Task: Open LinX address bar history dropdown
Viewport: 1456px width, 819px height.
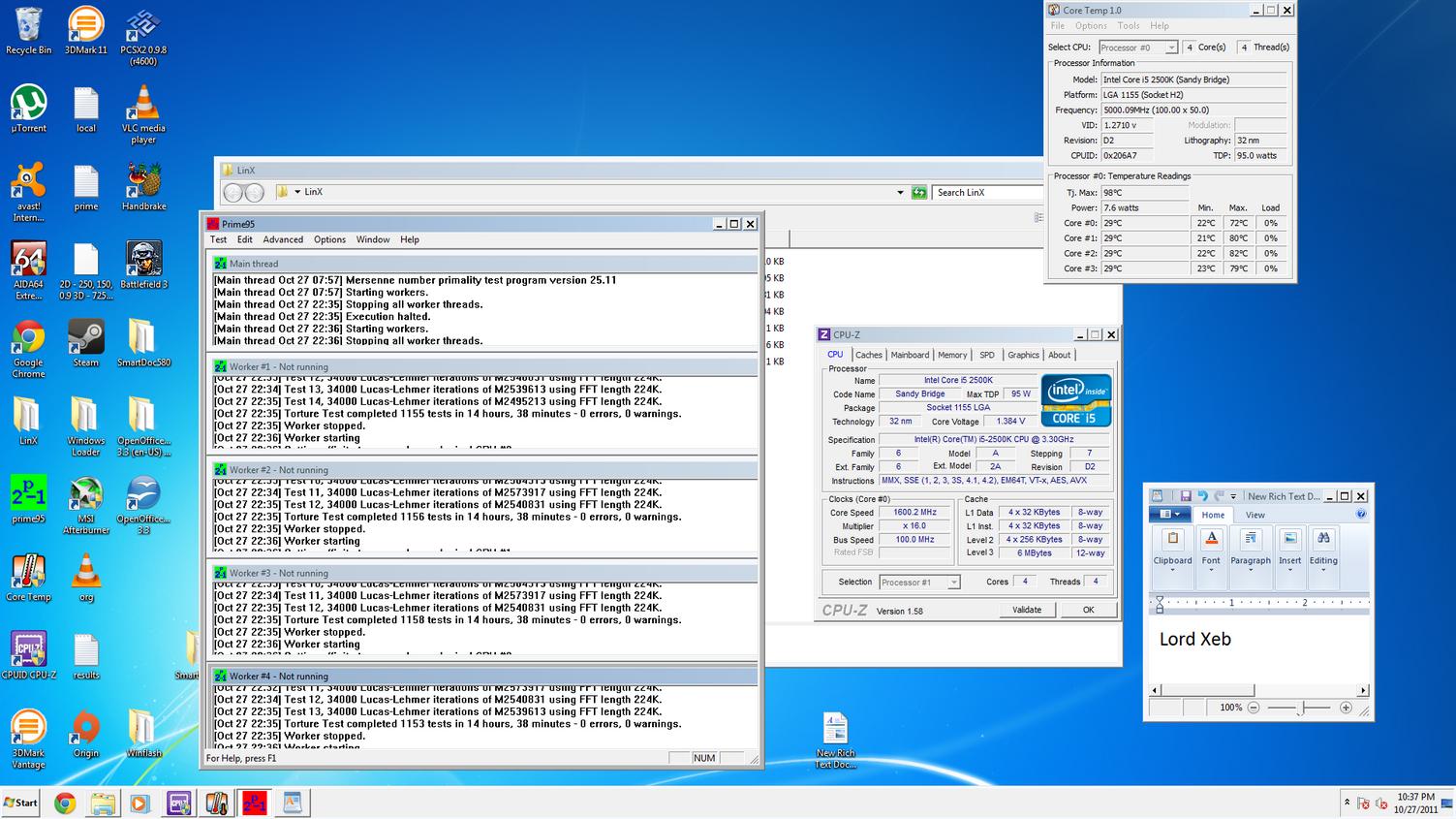Action: pyautogui.click(x=900, y=192)
